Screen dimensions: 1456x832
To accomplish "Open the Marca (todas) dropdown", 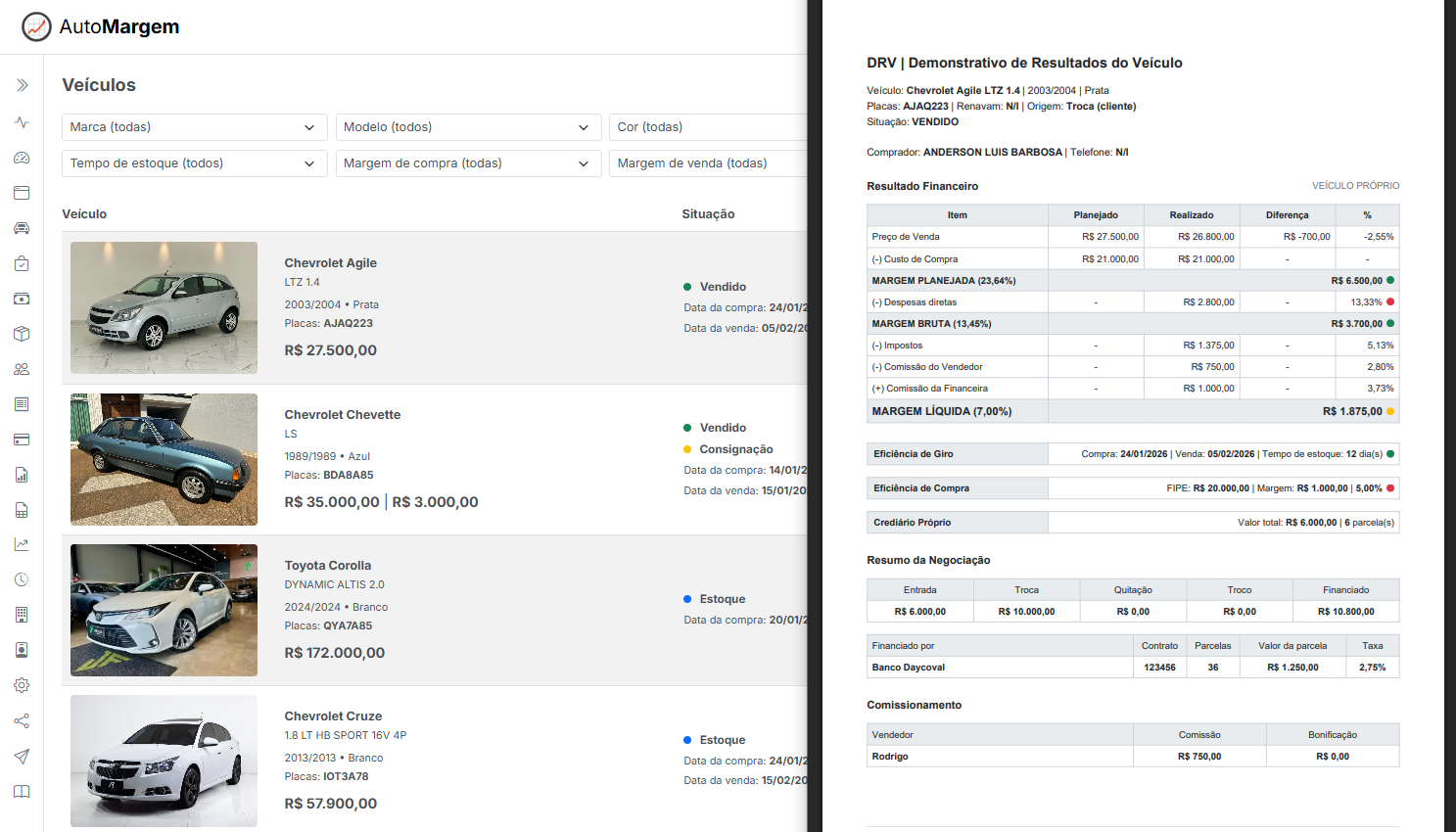I will pos(193,127).
